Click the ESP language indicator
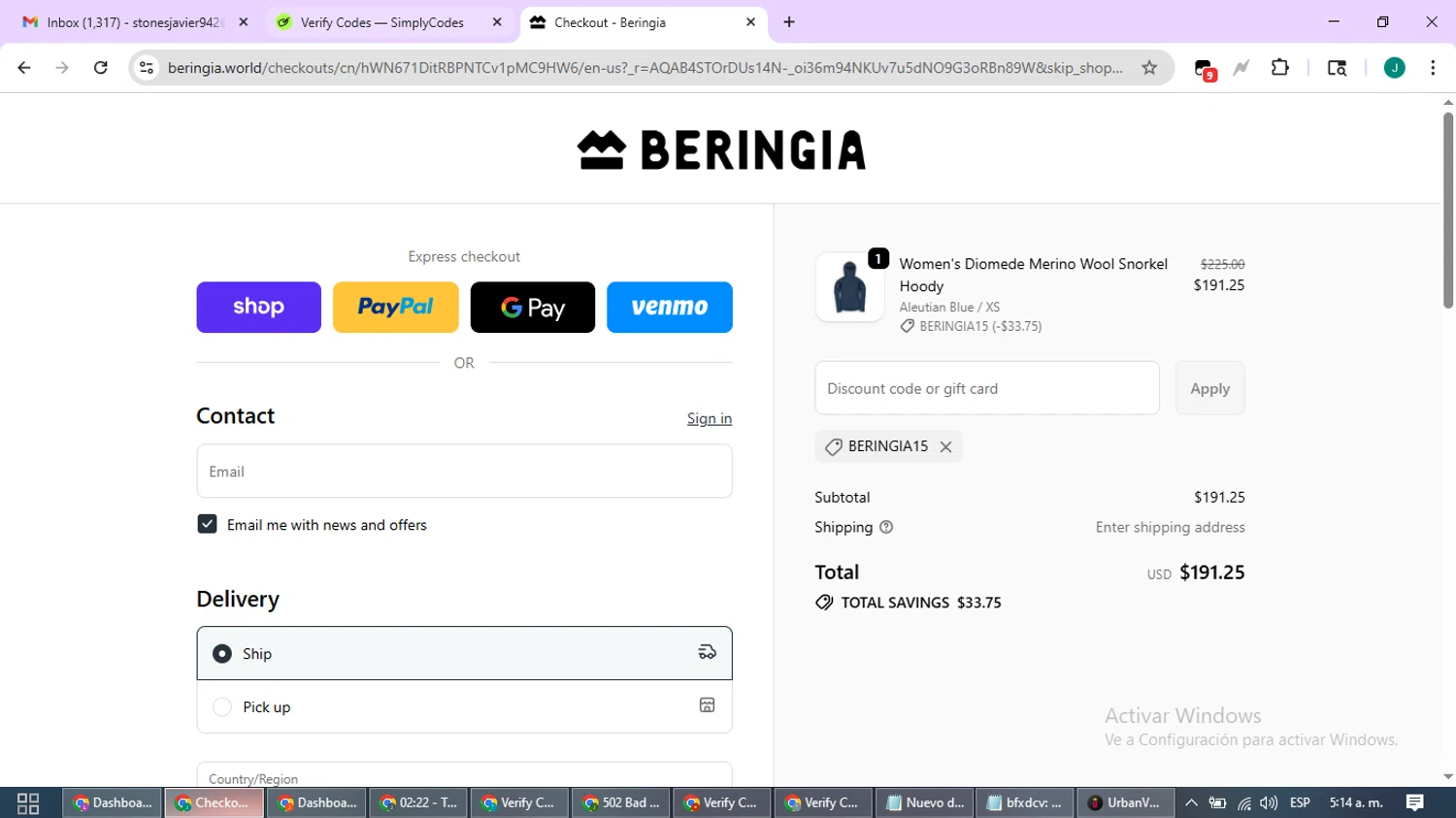 tap(1300, 802)
